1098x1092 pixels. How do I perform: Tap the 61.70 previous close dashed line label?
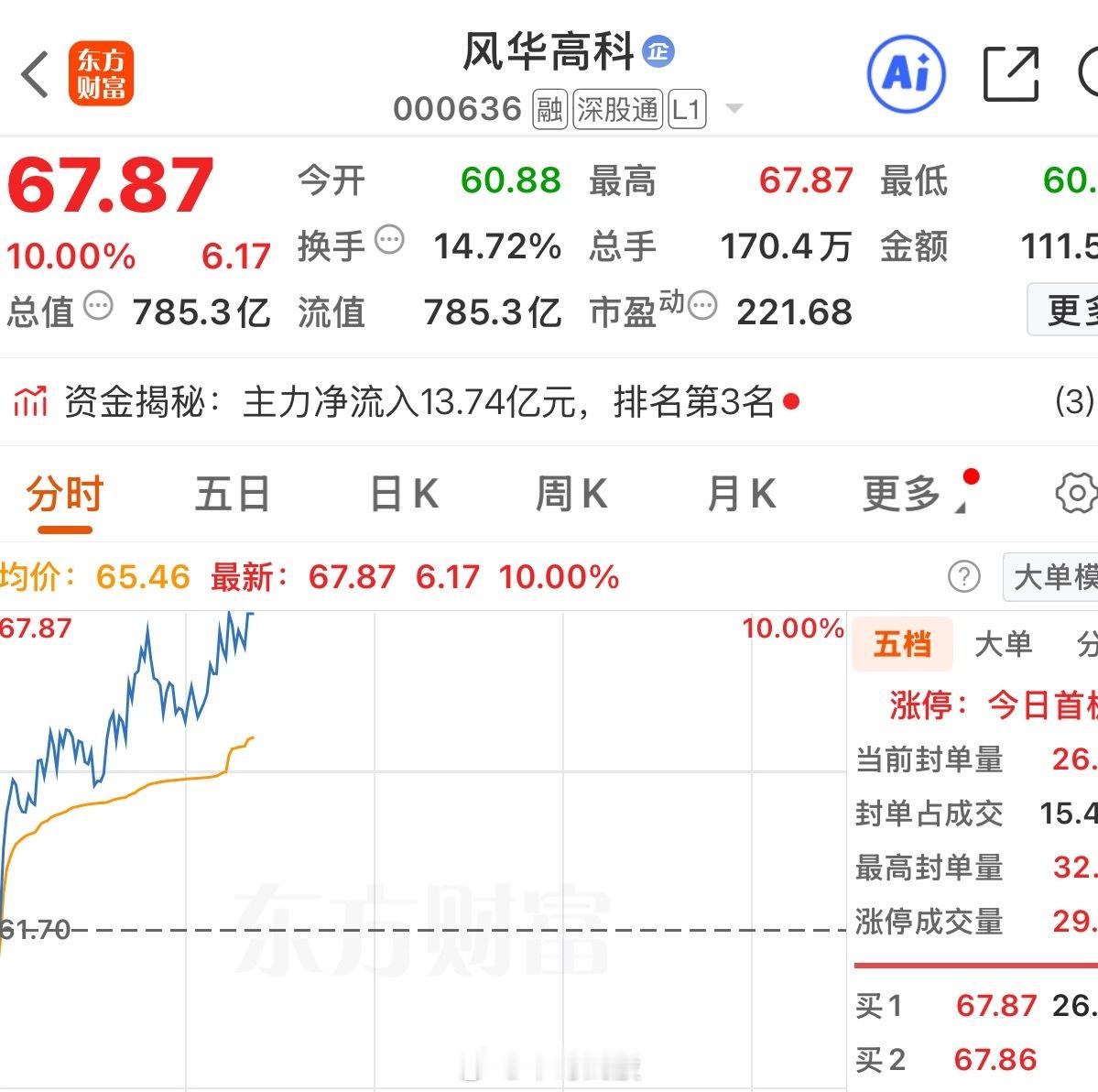[35, 930]
